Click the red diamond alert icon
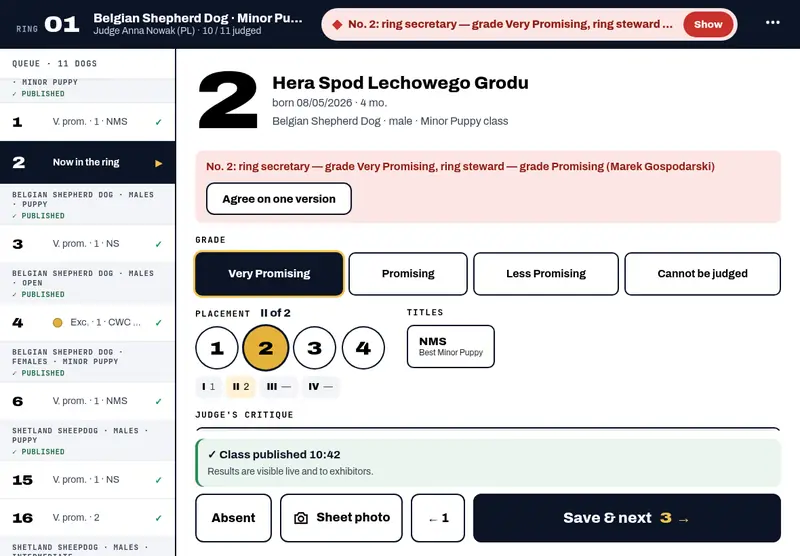This screenshot has width=800, height=556. (337, 24)
